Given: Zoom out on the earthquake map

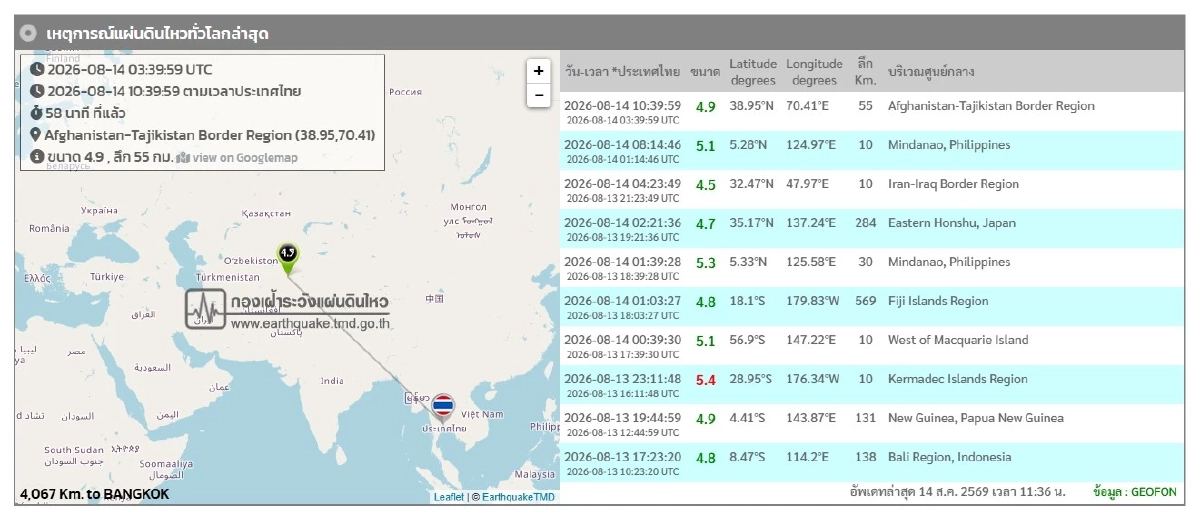Looking at the screenshot, I should coord(539,95).
